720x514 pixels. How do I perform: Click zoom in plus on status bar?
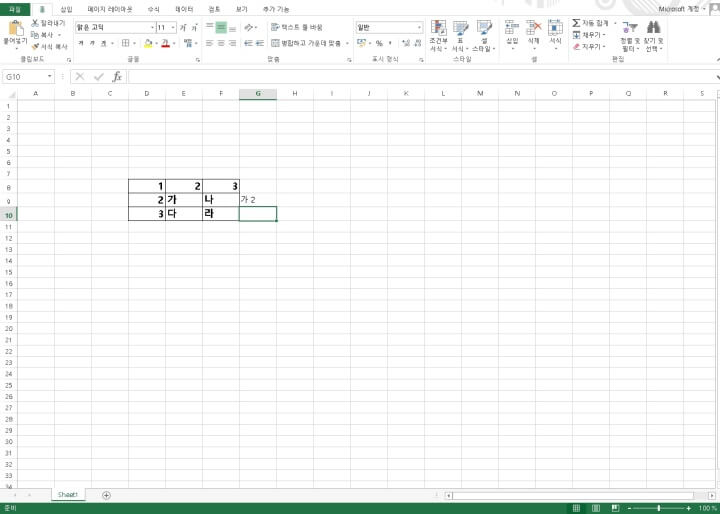click(688, 508)
